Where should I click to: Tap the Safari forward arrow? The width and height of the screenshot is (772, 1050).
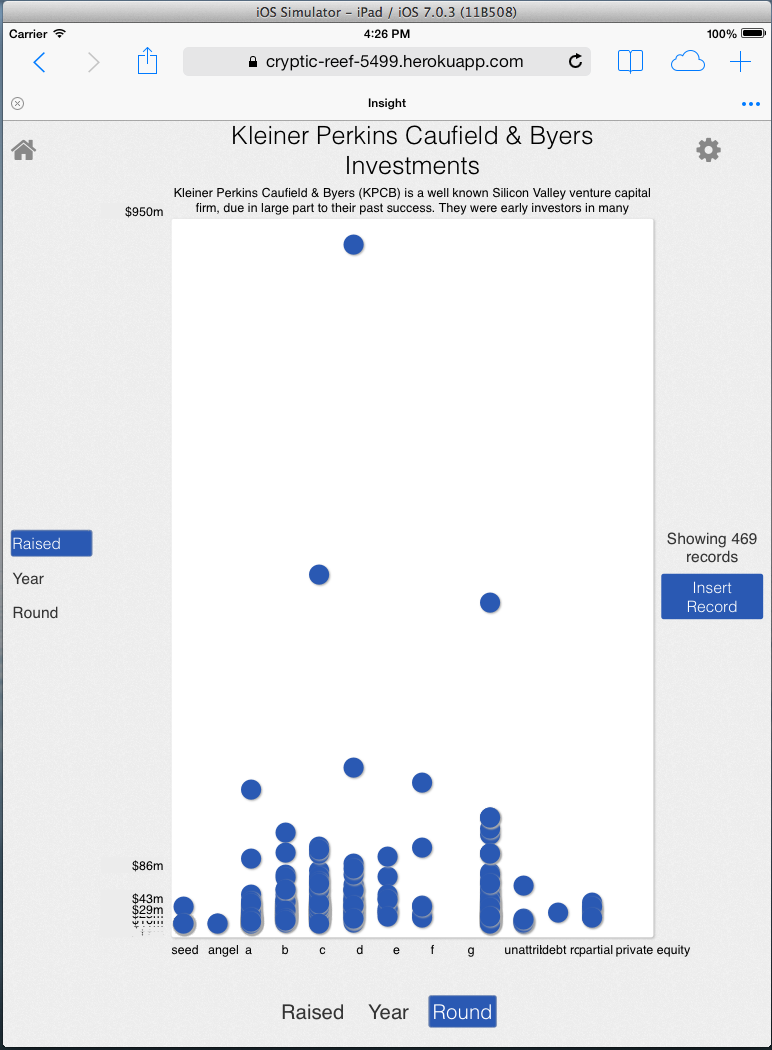(x=94, y=62)
